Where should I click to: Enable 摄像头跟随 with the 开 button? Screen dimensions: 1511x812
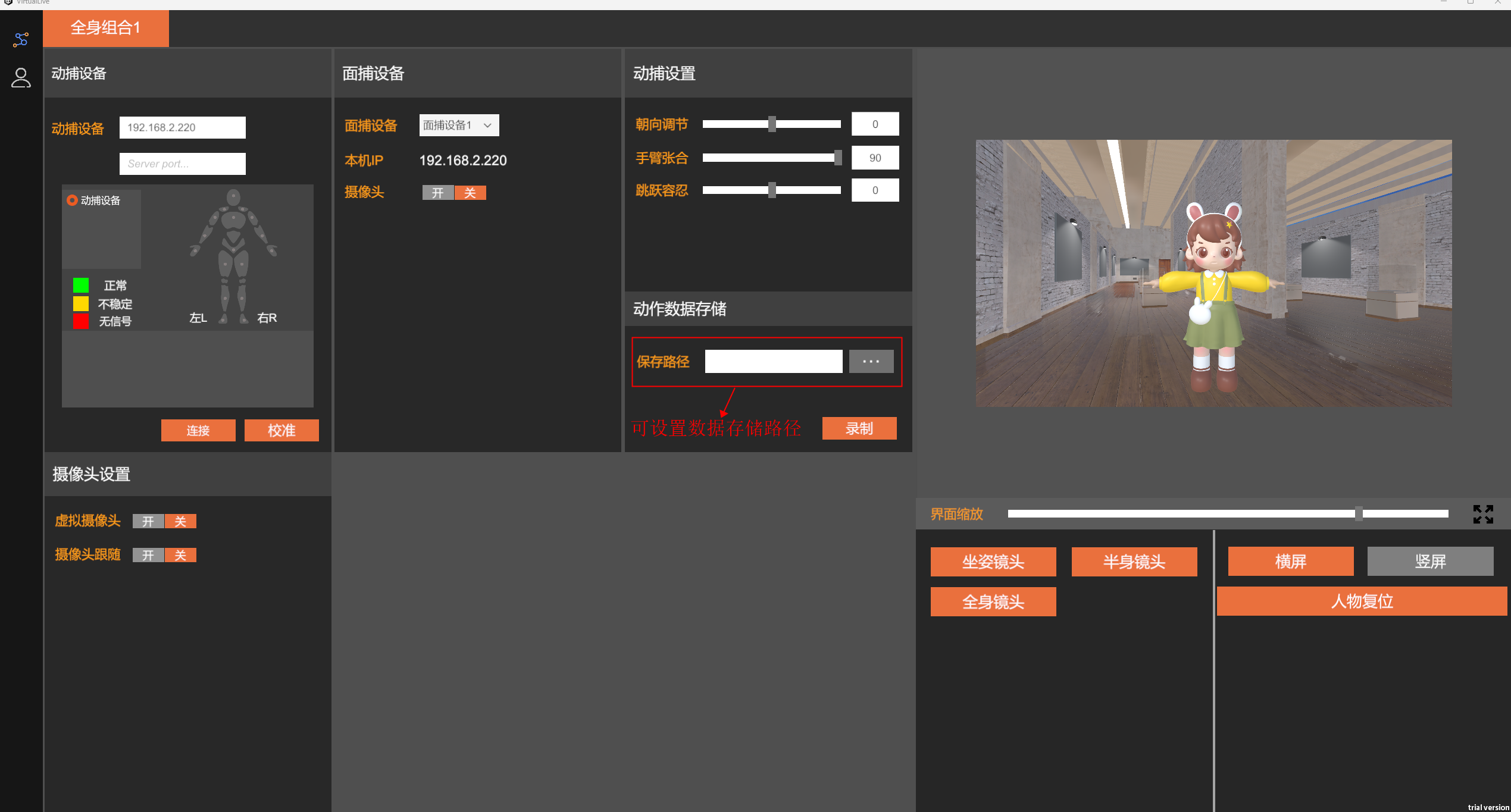tap(148, 556)
